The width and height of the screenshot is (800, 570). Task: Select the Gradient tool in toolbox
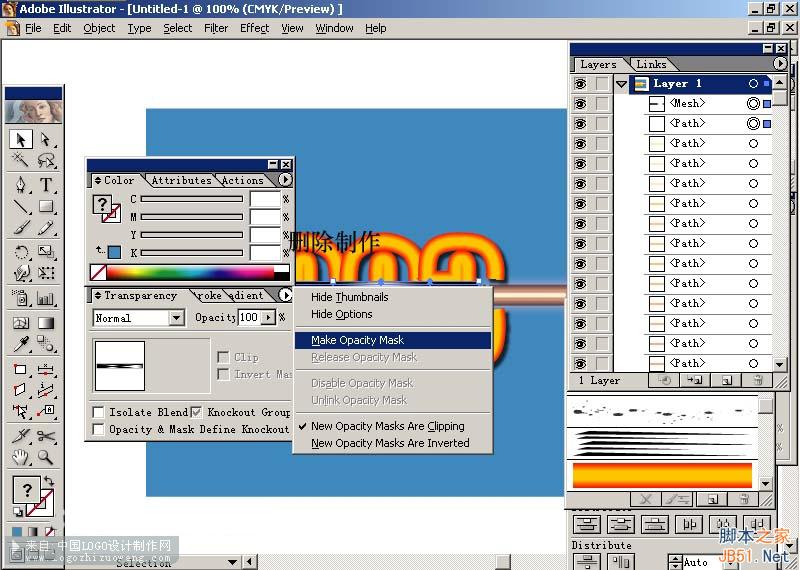tap(46, 323)
